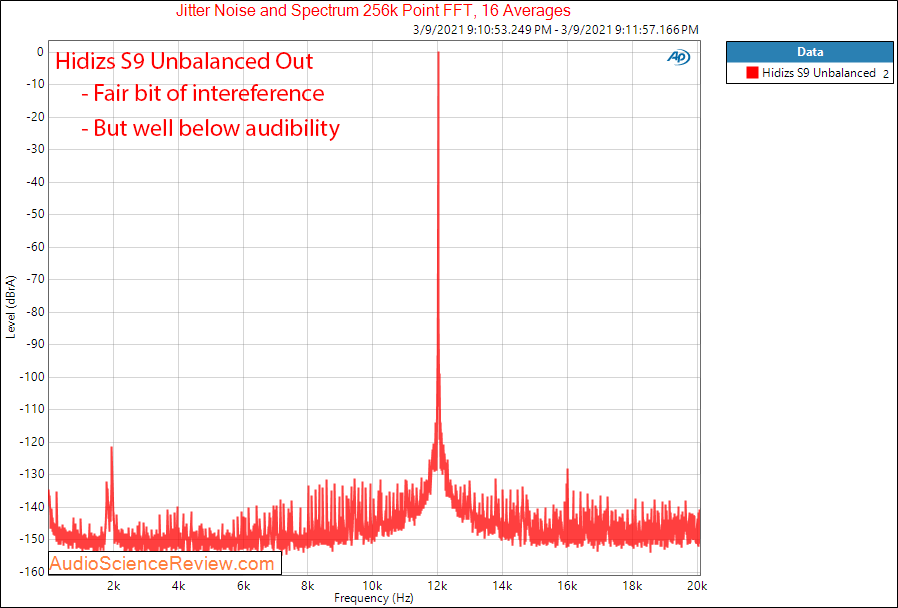Click the 2k frequency tick label
Viewport: 898px width, 608px height.
(113, 586)
